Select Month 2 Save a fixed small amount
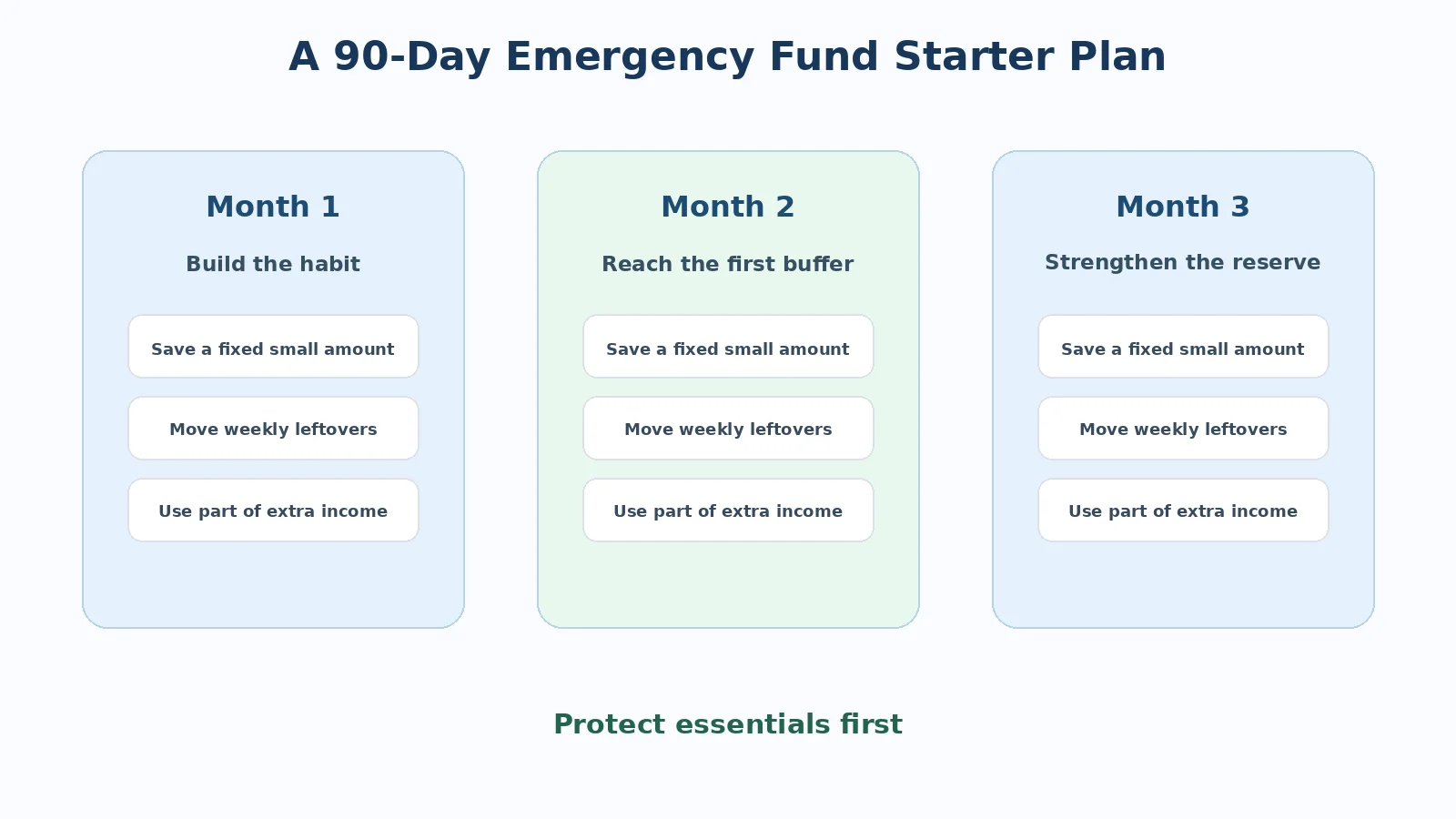 pos(728,347)
